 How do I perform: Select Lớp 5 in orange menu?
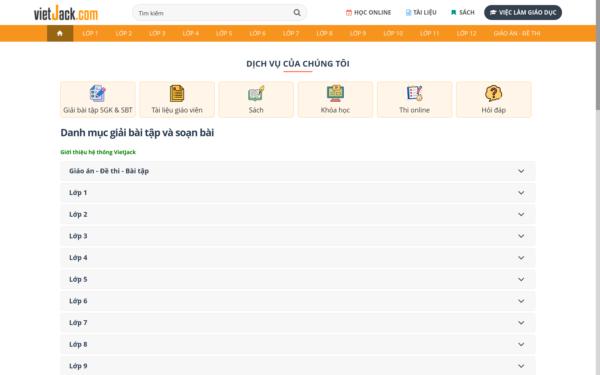[224, 33]
